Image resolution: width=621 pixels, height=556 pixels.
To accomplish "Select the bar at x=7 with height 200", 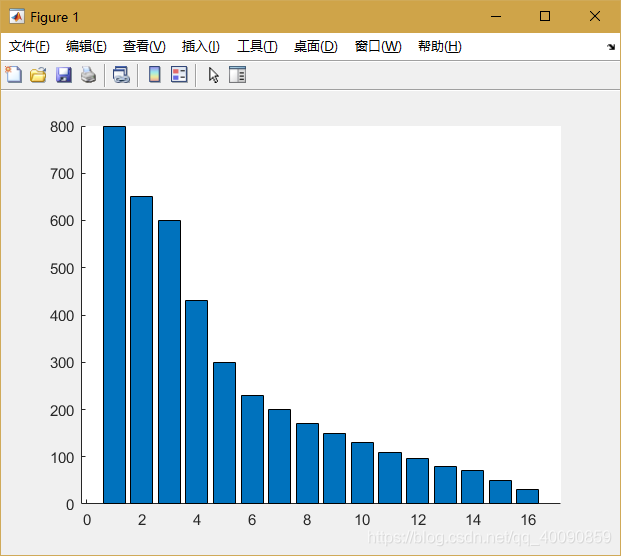I will 280,457.
